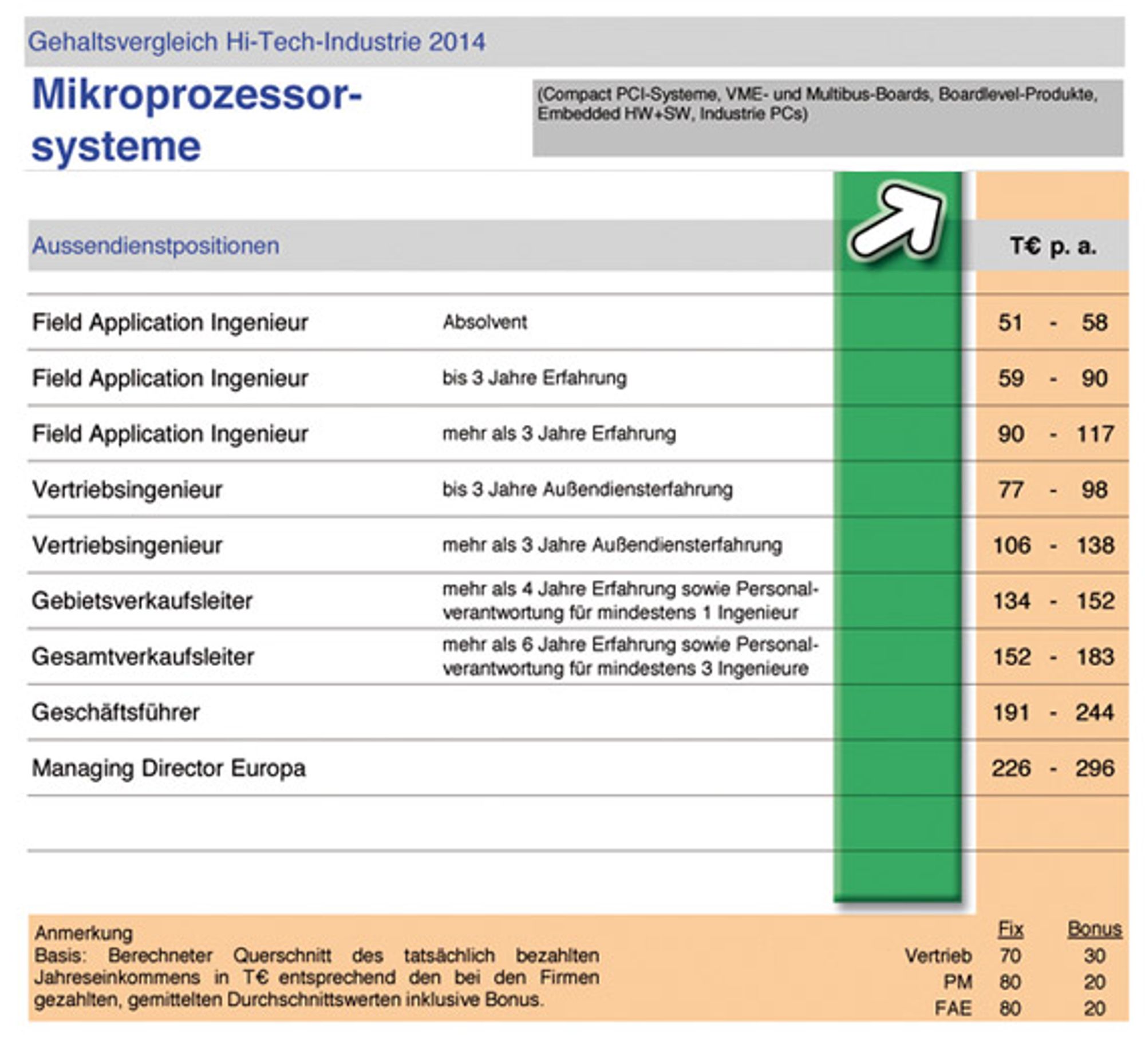Image resolution: width=1145 pixels, height=1064 pixels.
Task: Select the value '117'
Action: (x=1095, y=434)
